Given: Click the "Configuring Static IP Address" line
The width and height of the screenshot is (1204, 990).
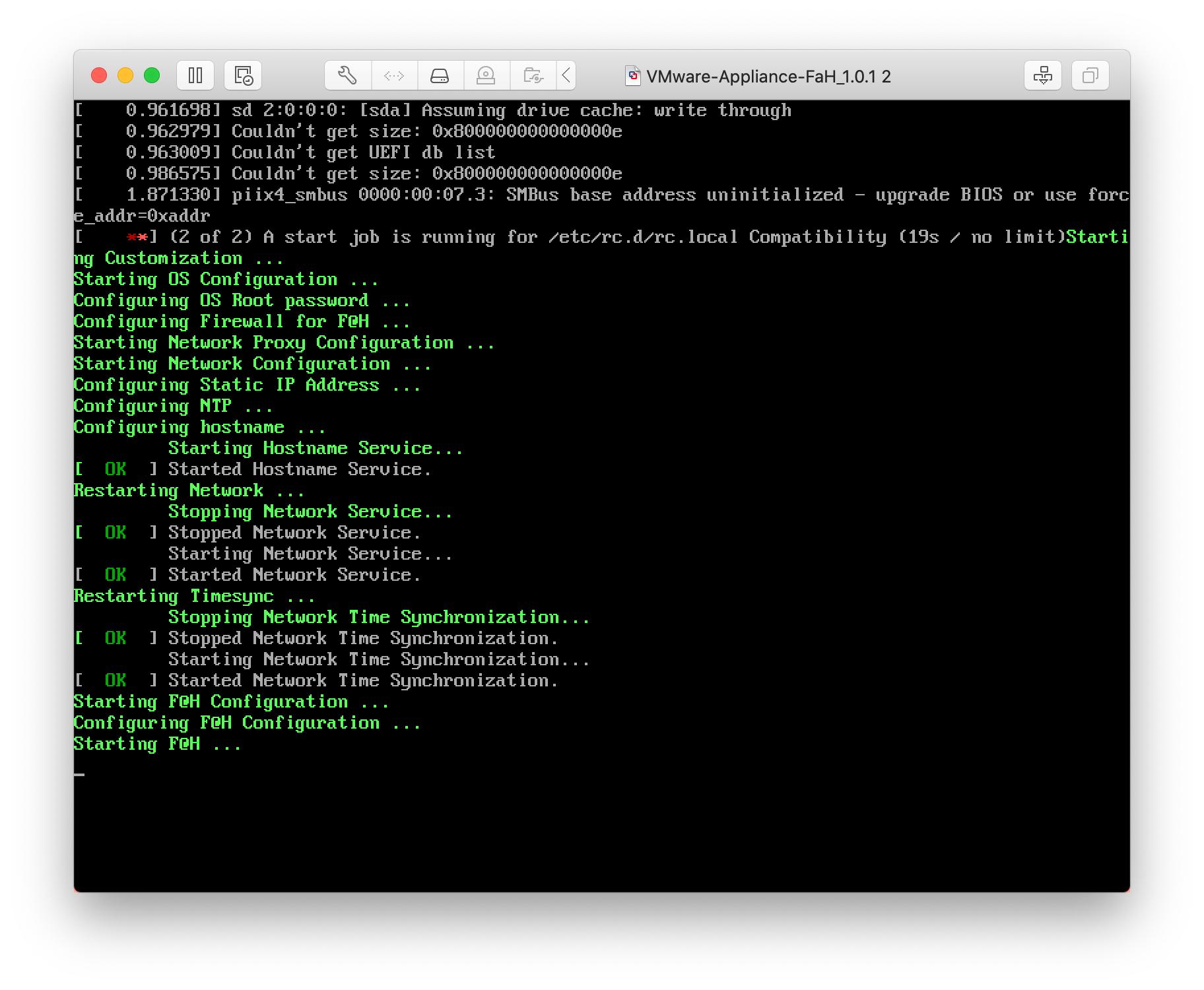Looking at the screenshot, I should (246, 385).
